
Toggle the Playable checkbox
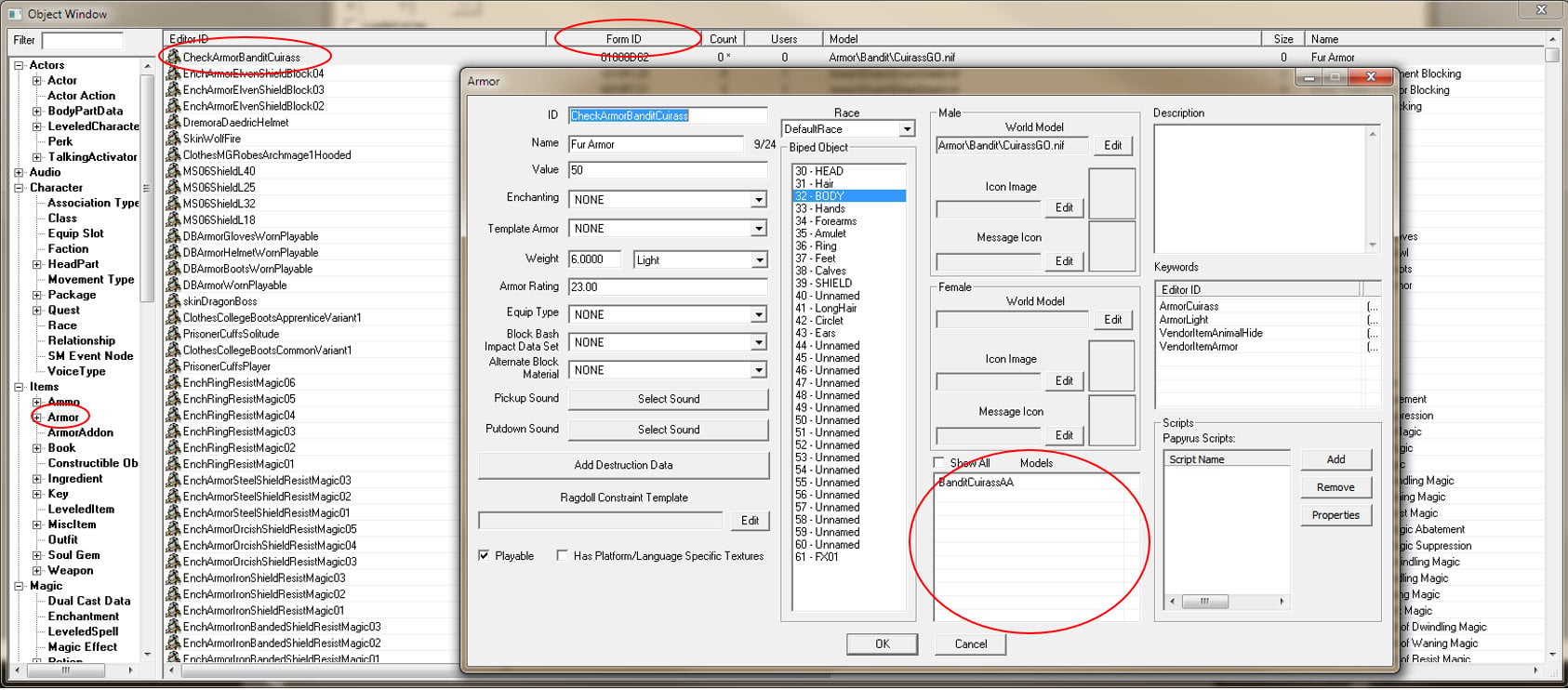pos(484,555)
